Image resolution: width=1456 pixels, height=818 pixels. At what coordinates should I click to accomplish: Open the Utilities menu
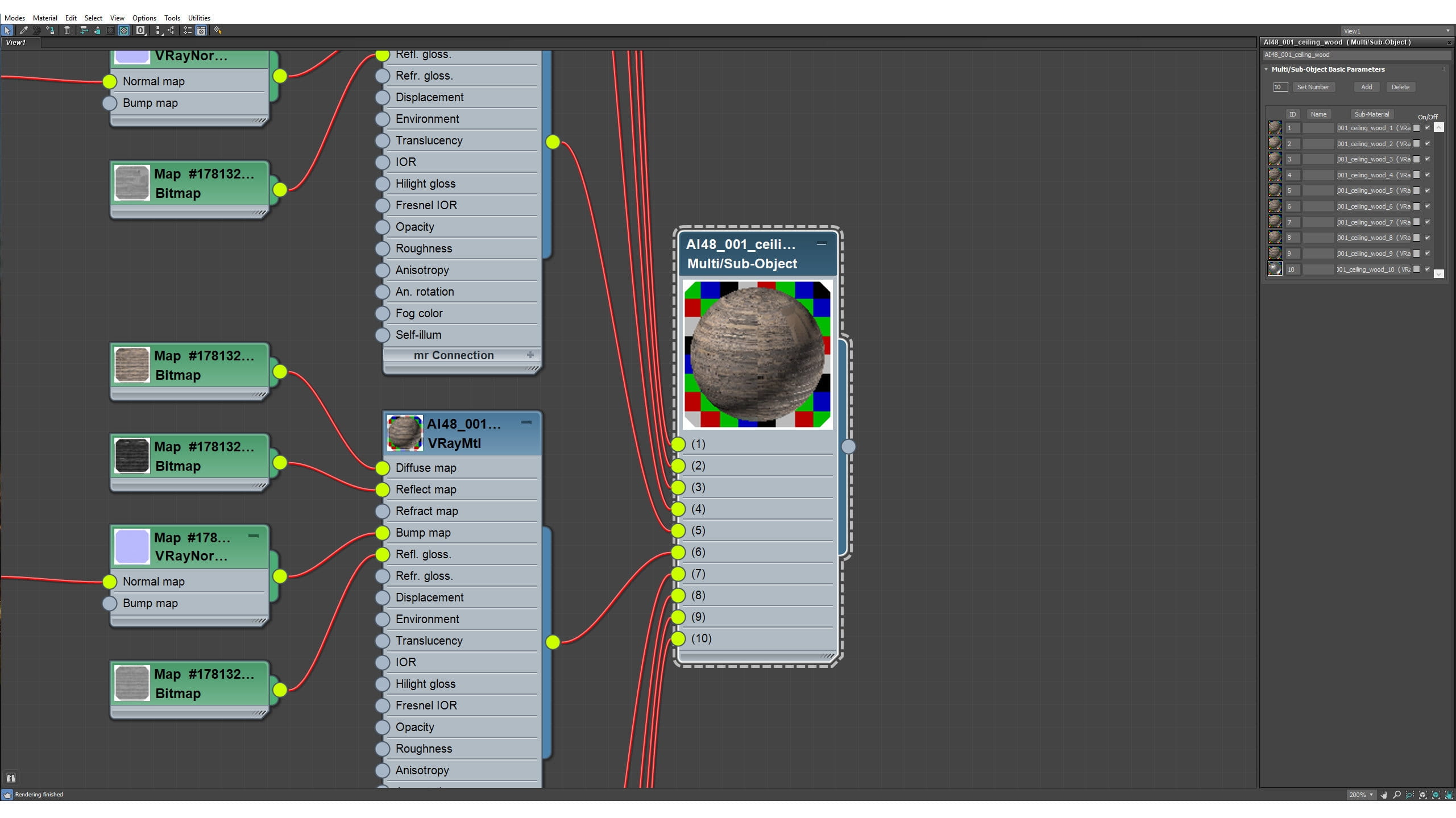click(199, 18)
